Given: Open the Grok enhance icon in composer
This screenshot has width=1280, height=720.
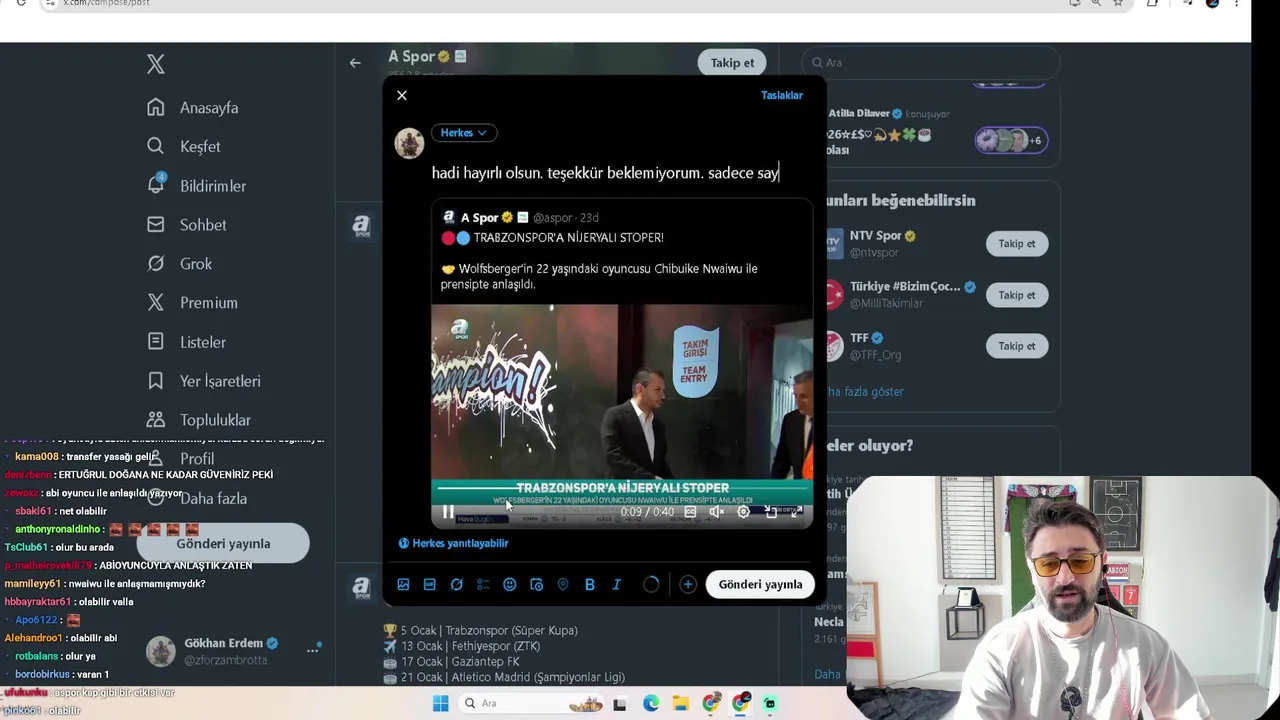Looking at the screenshot, I should [456, 584].
